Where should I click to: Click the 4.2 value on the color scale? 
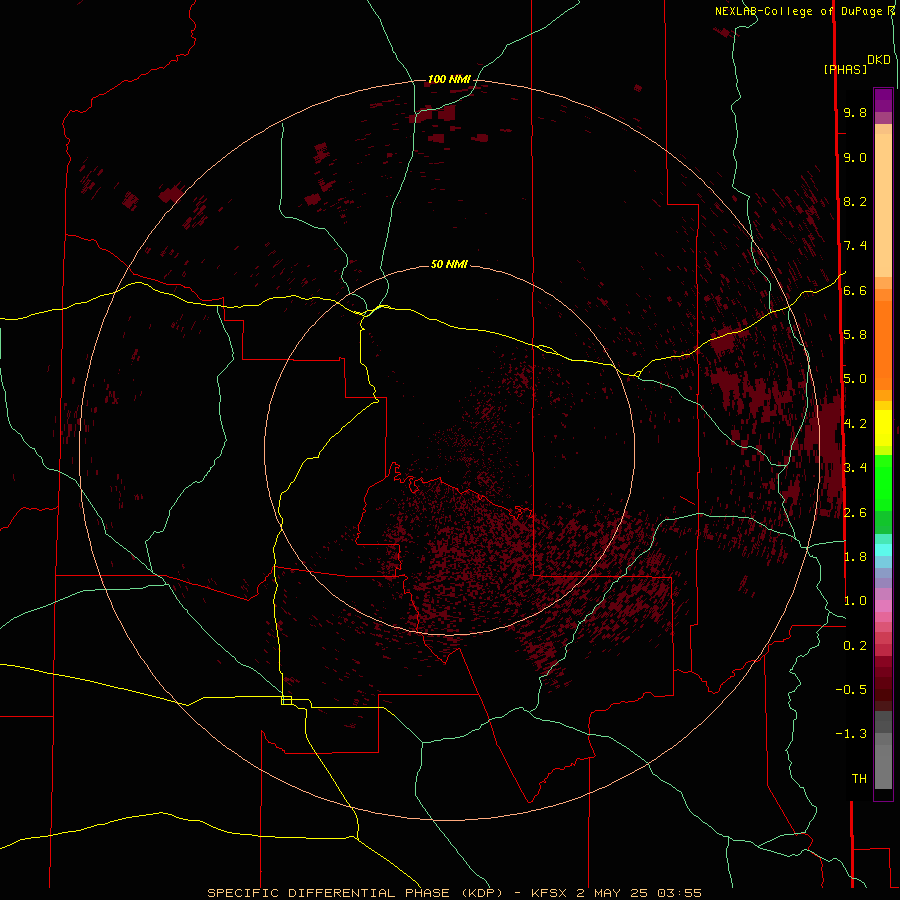pos(855,424)
